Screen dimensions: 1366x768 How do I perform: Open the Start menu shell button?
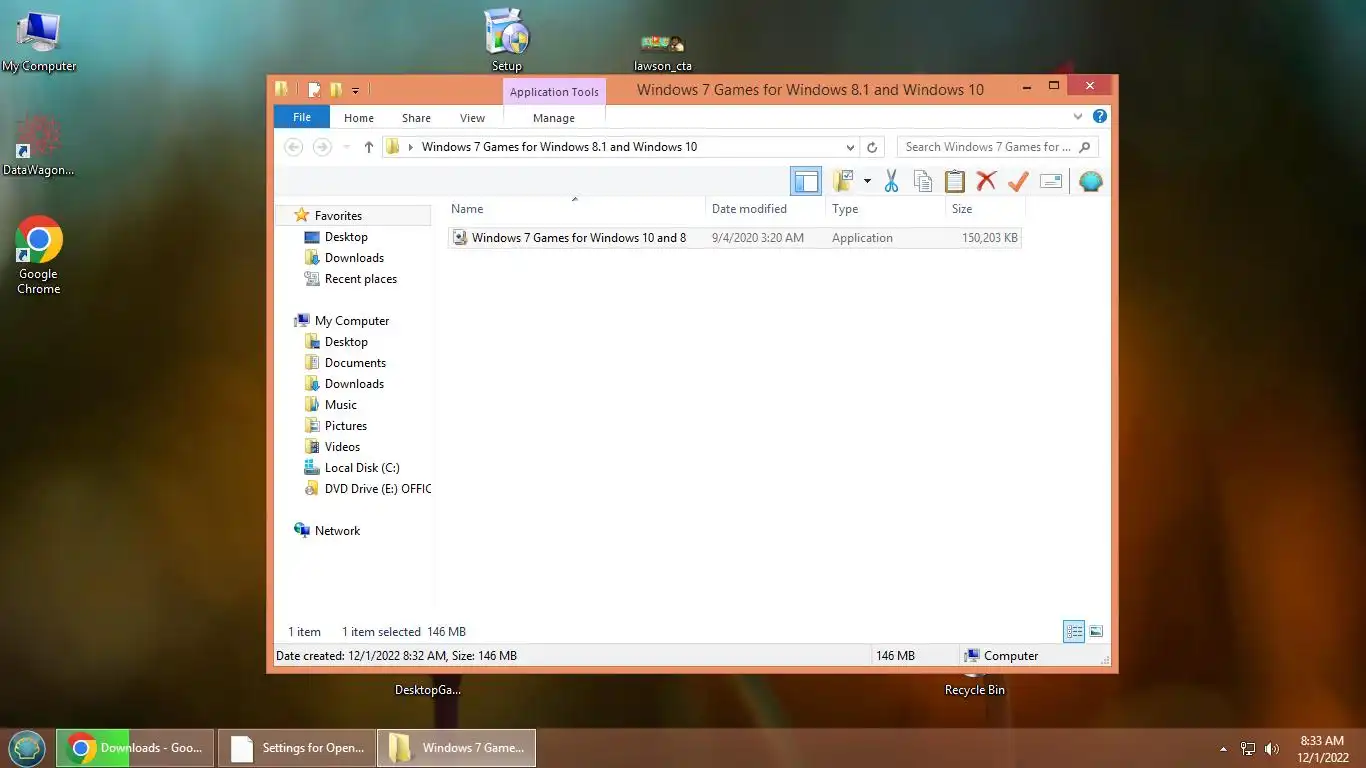point(27,748)
